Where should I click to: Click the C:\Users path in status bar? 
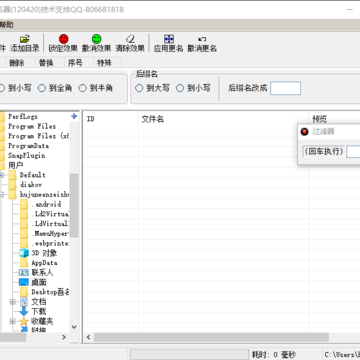click(x=342, y=355)
